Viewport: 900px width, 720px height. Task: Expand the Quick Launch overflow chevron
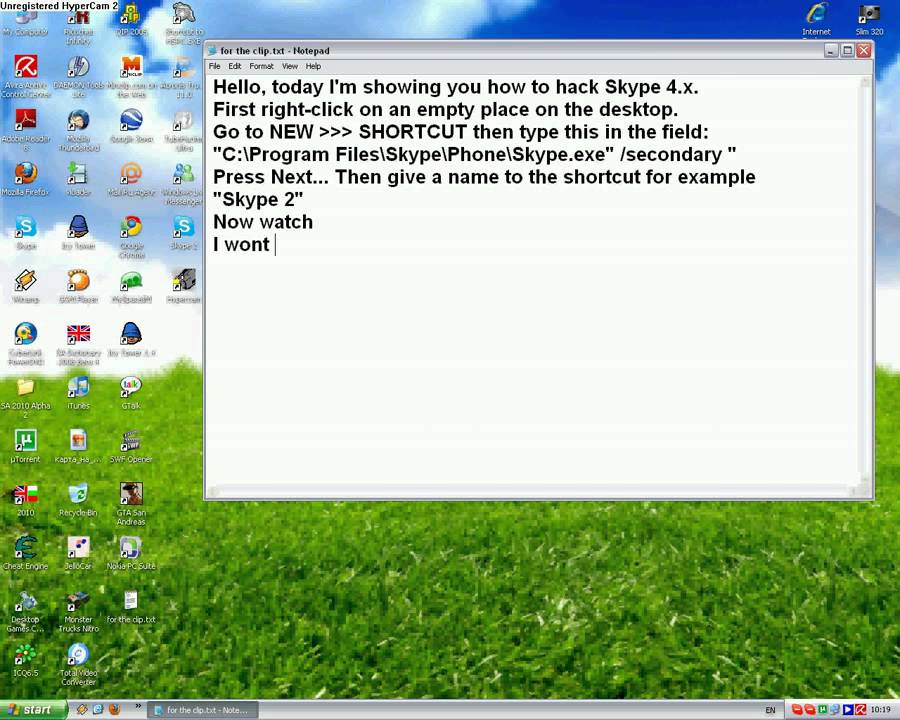(x=138, y=706)
